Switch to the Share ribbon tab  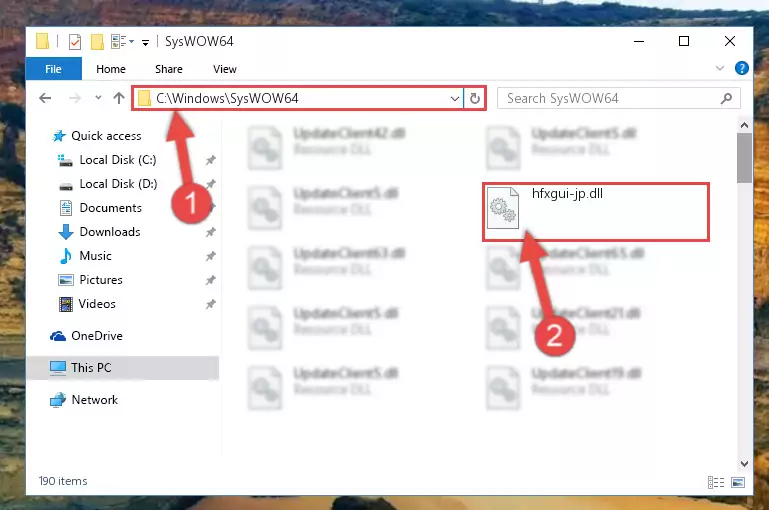tap(169, 69)
